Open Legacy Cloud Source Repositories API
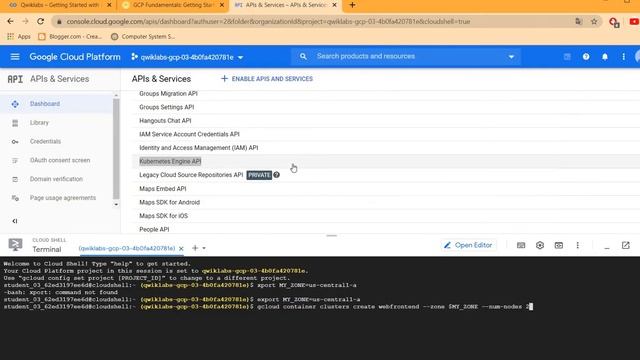This screenshot has height=360, width=640. click(x=191, y=175)
